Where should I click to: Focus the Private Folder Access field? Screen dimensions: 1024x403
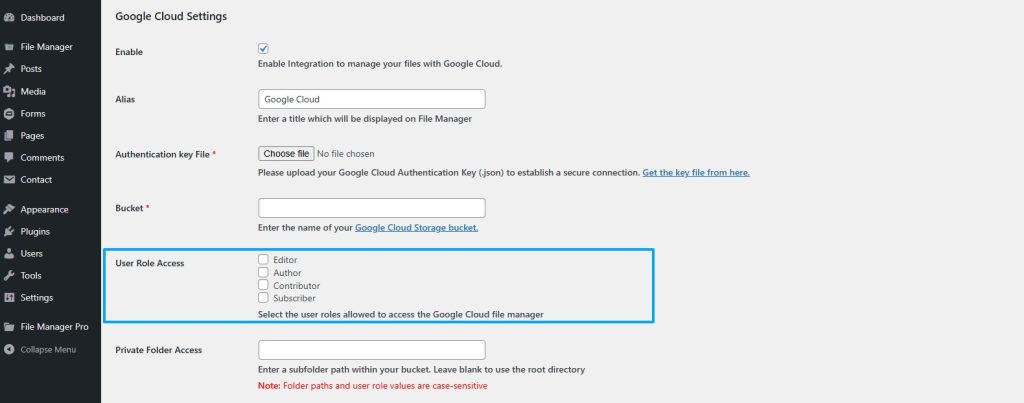(x=372, y=350)
